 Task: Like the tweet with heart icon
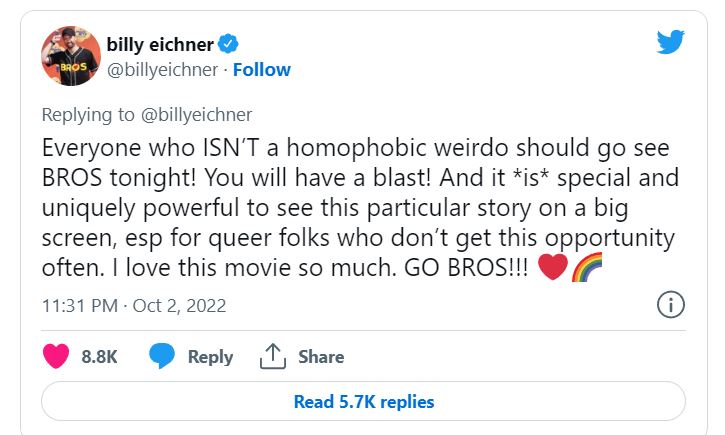(58, 356)
